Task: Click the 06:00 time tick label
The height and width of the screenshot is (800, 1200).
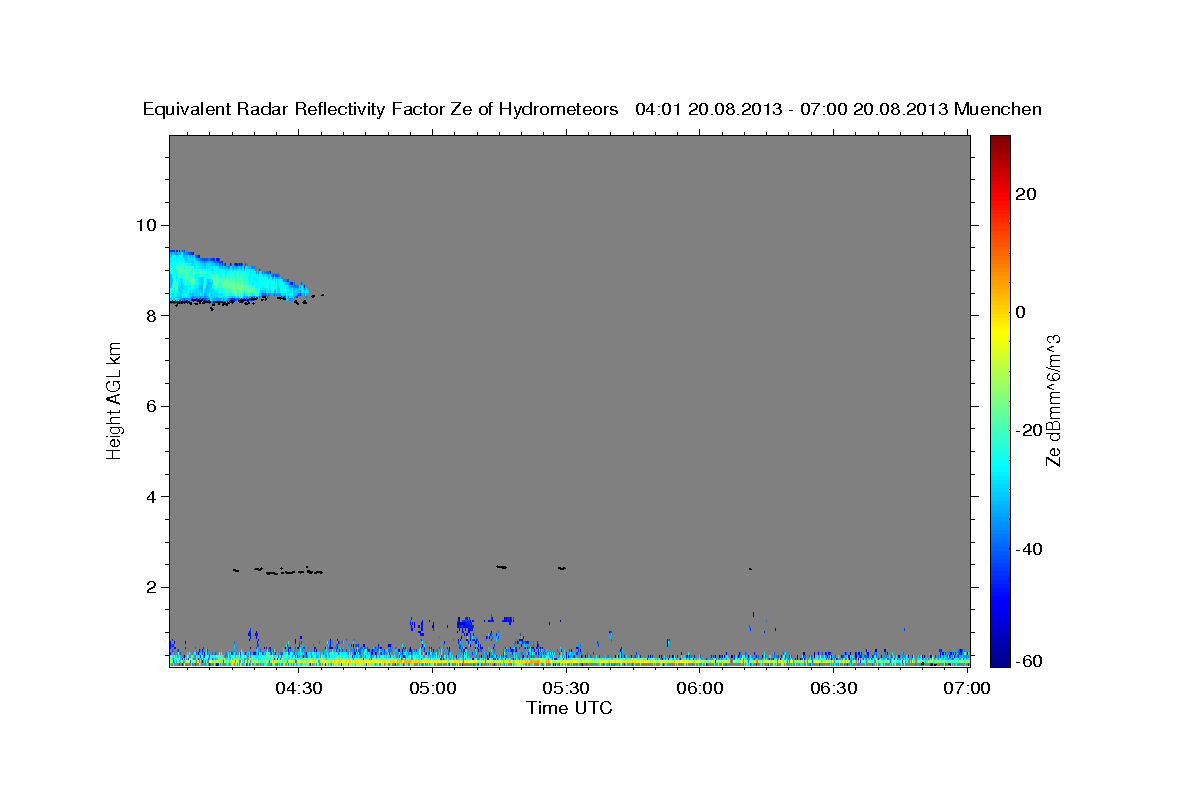Action: click(x=700, y=688)
